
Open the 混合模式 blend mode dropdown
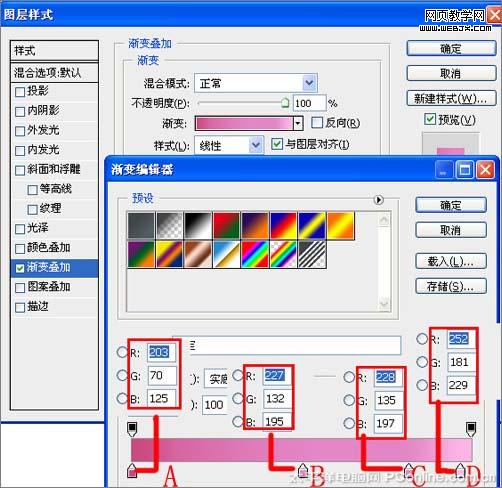click(x=309, y=83)
